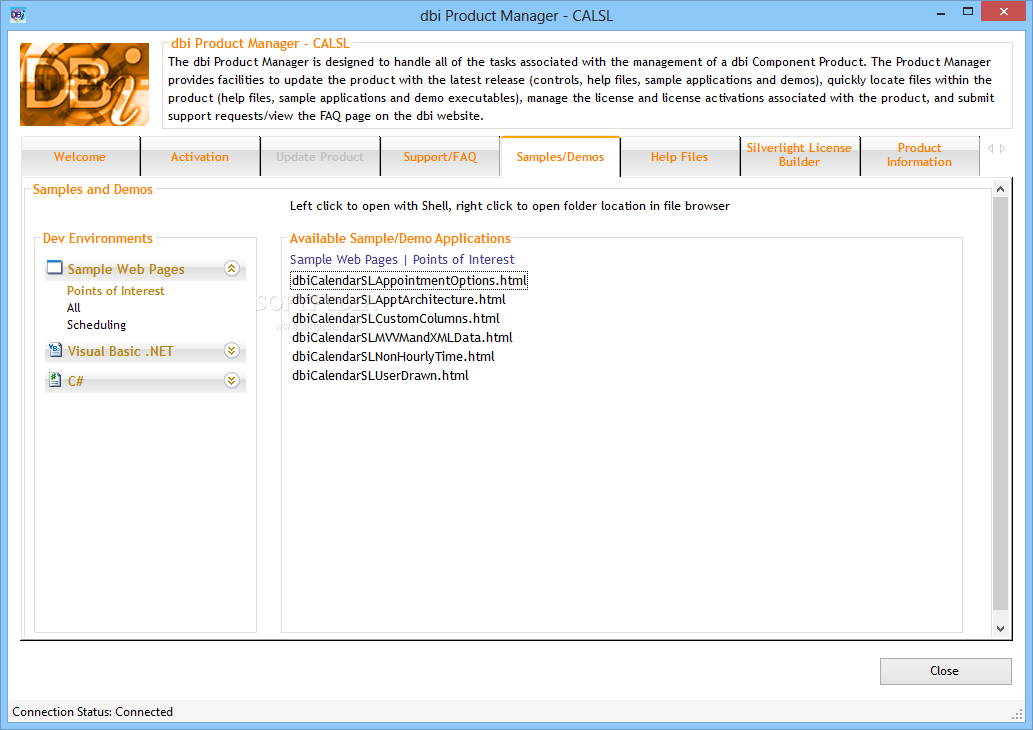This screenshot has height=730, width=1033.
Task: Select the Update Product tab
Action: coord(320,157)
